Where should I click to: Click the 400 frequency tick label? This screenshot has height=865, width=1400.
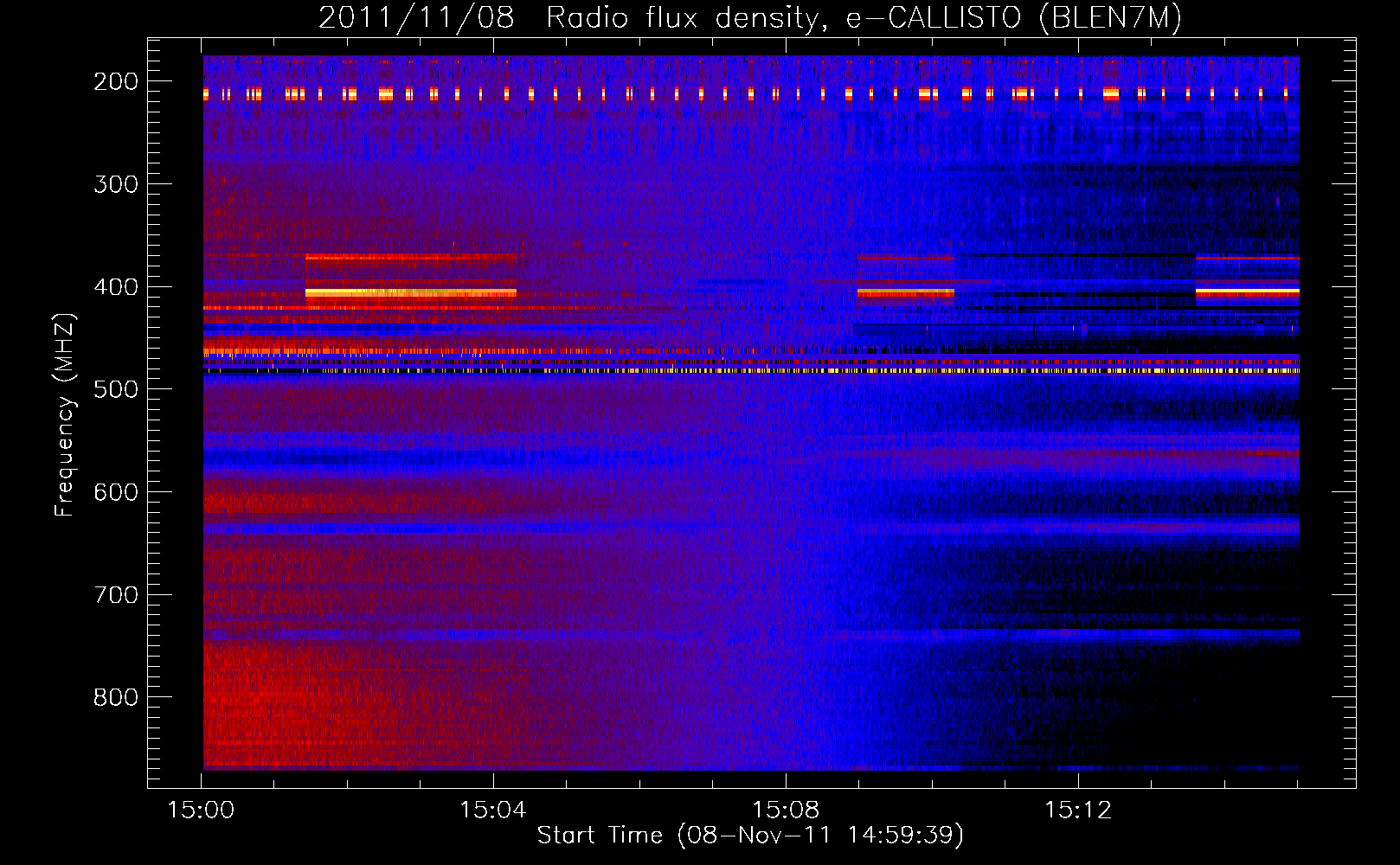click(x=115, y=287)
